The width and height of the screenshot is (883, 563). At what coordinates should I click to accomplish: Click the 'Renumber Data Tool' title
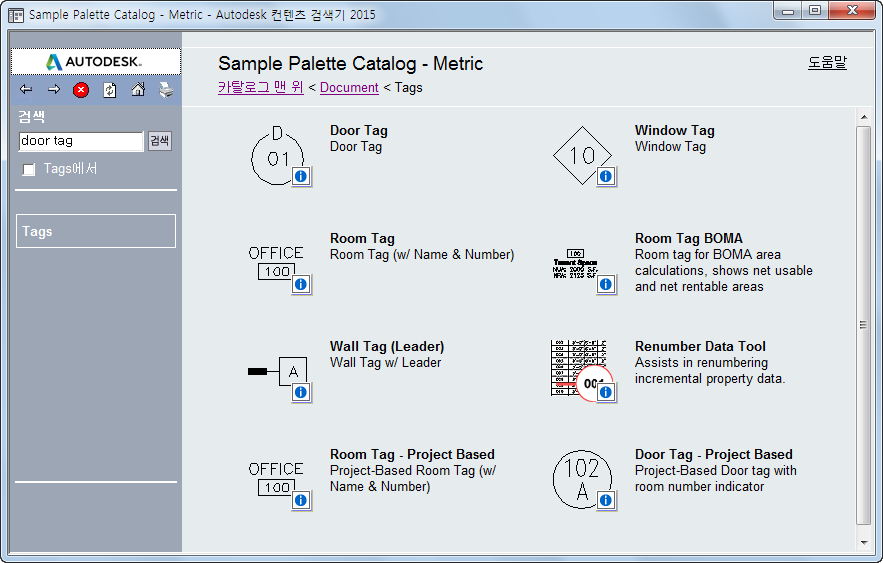point(700,346)
